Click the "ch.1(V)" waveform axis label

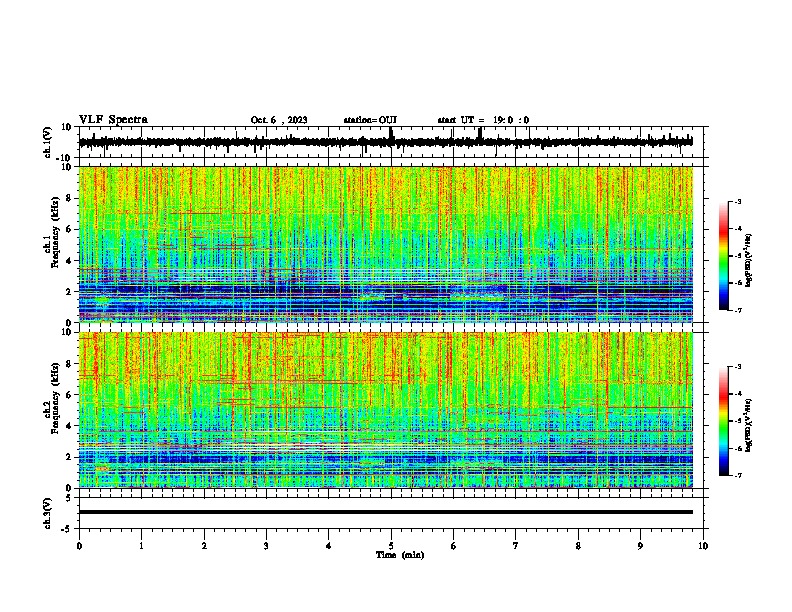point(48,142)
